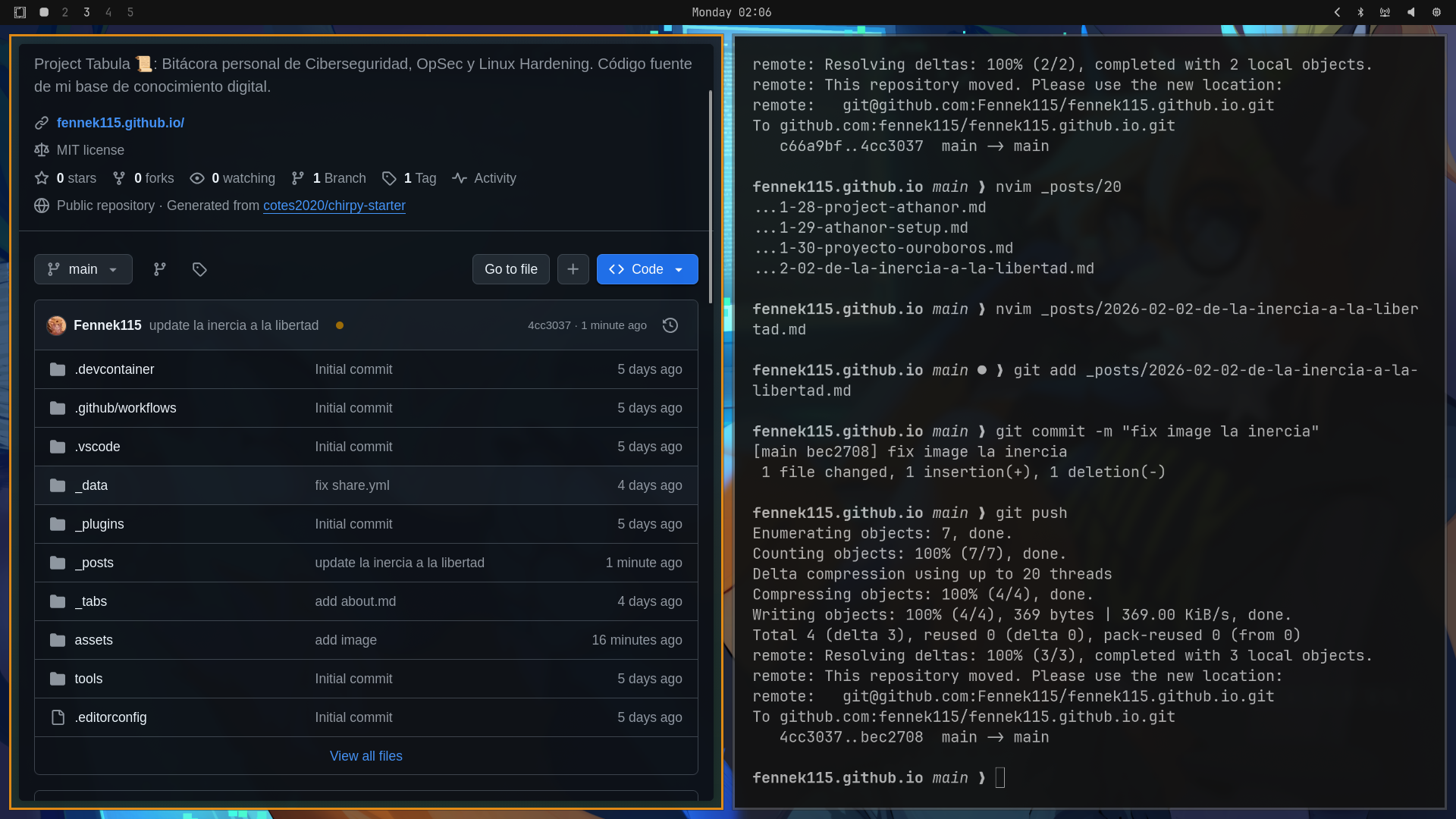
Task: Click the tags icon beside branches
Action: coord(199,269)
